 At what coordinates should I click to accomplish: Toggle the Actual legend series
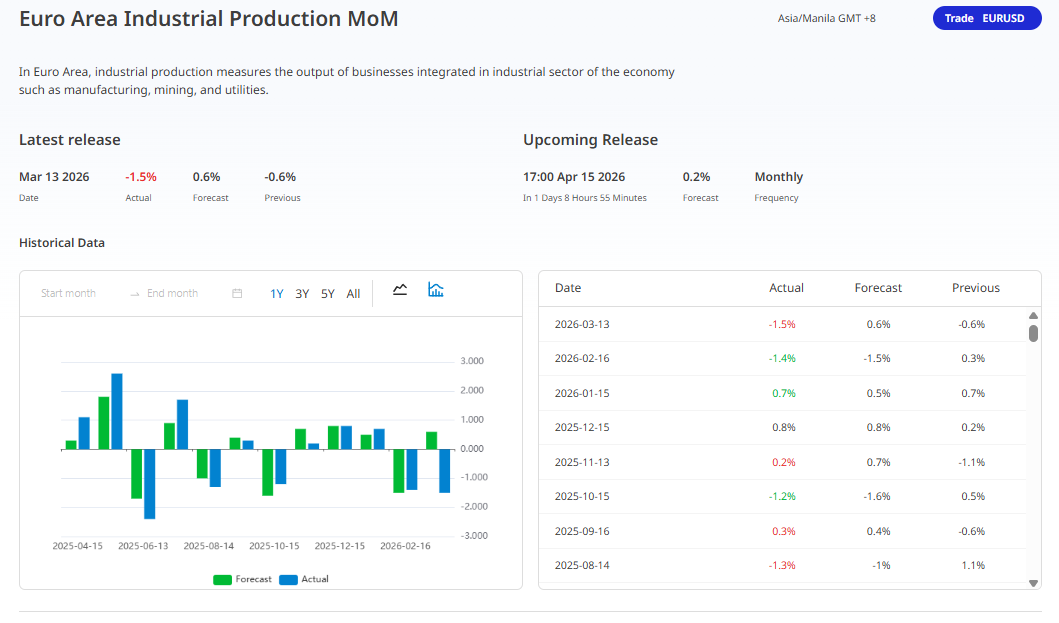point(304,579)
